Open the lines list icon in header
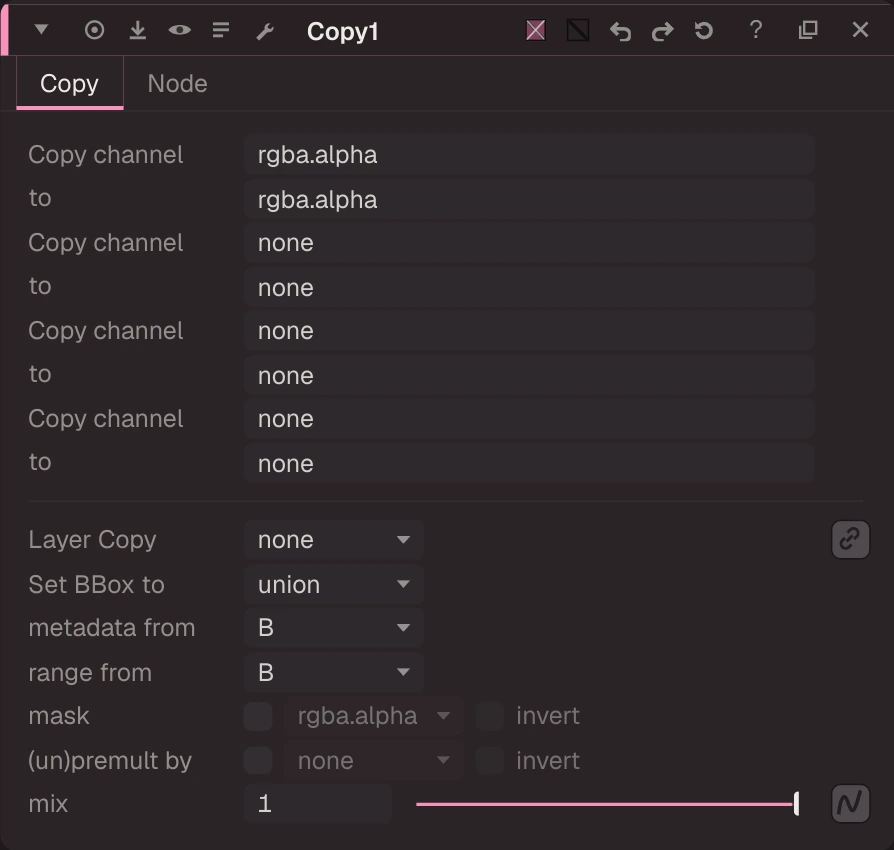The height and width of the screenshot is (850, 894). [221, 30]
